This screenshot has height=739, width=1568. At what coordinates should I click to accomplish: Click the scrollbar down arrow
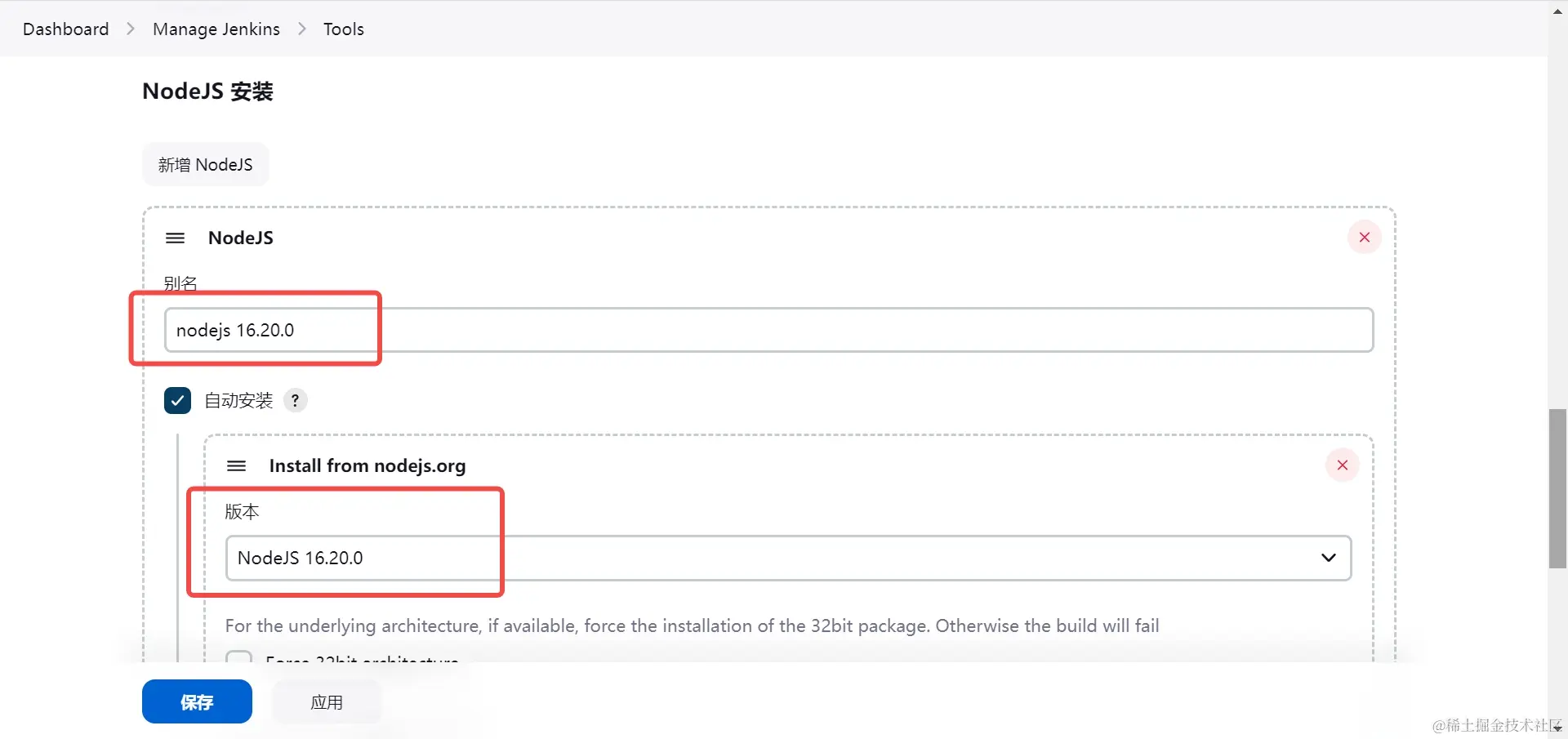(x=1556, y=728)
